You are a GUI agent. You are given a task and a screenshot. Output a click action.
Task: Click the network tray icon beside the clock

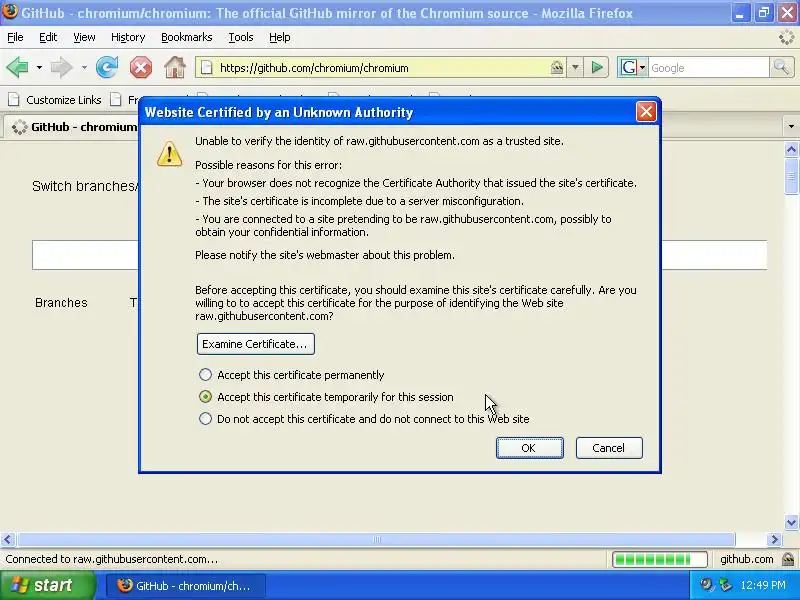coord(725,585)
